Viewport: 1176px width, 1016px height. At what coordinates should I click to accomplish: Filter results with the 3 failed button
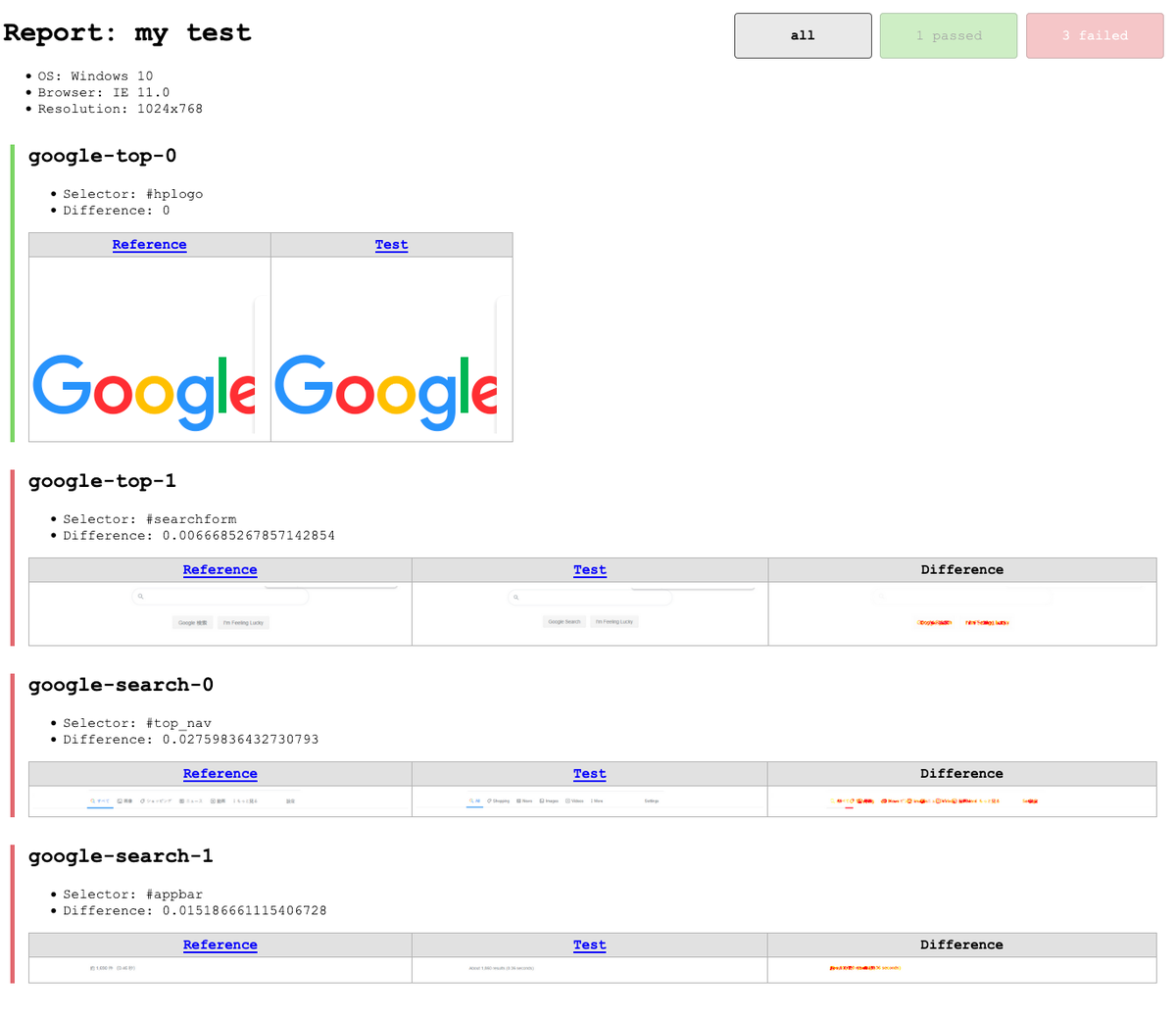pyautogui.click(x=1095, y=35)
